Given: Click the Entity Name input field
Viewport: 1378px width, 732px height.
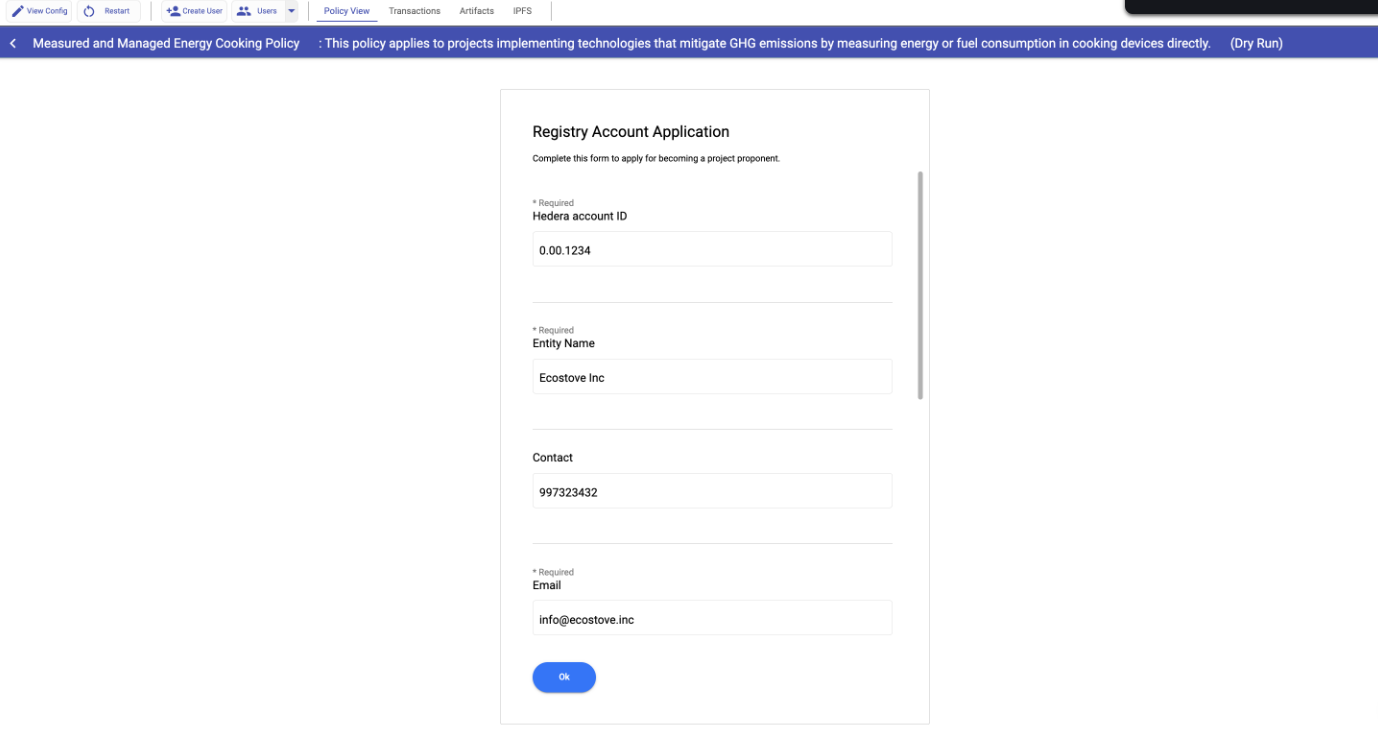Looking at the screenshot, I should click(711, 377).
